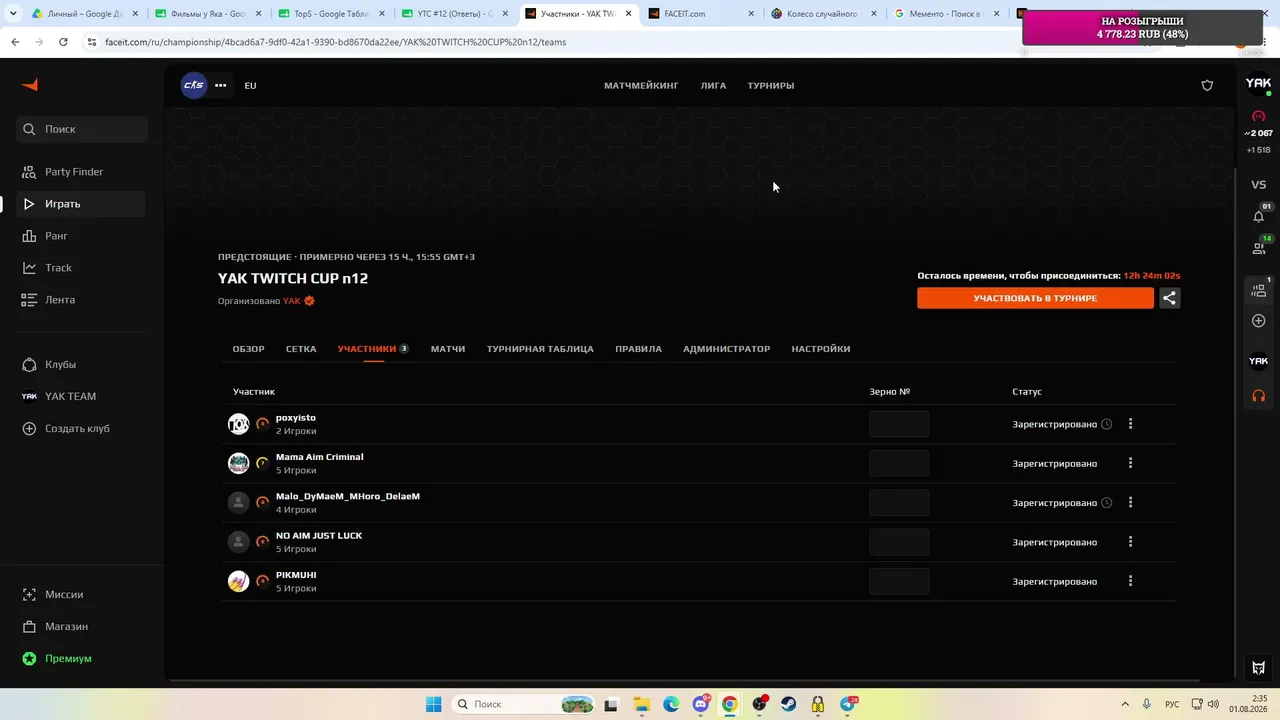Reload the page in Chrome
1280x720 pixels.
point(63,42)
